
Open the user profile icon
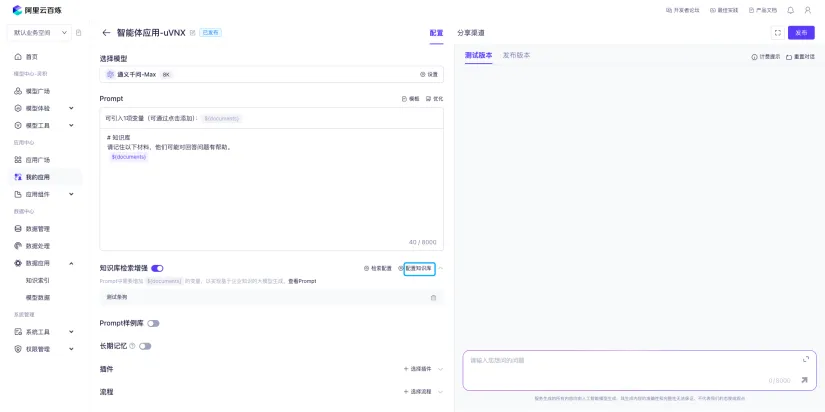pos(808,10)
